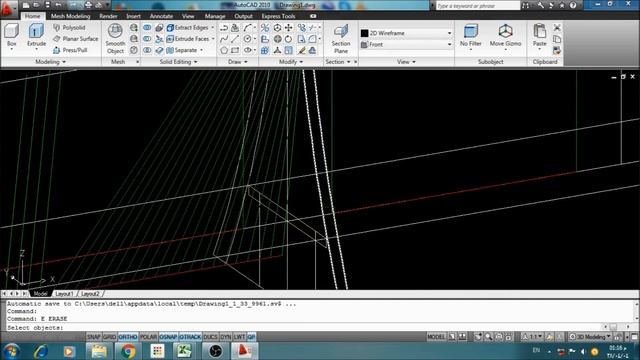Click the Move tool in Modify panel
This screenshot has width=640, height=360.
[289, 28]
